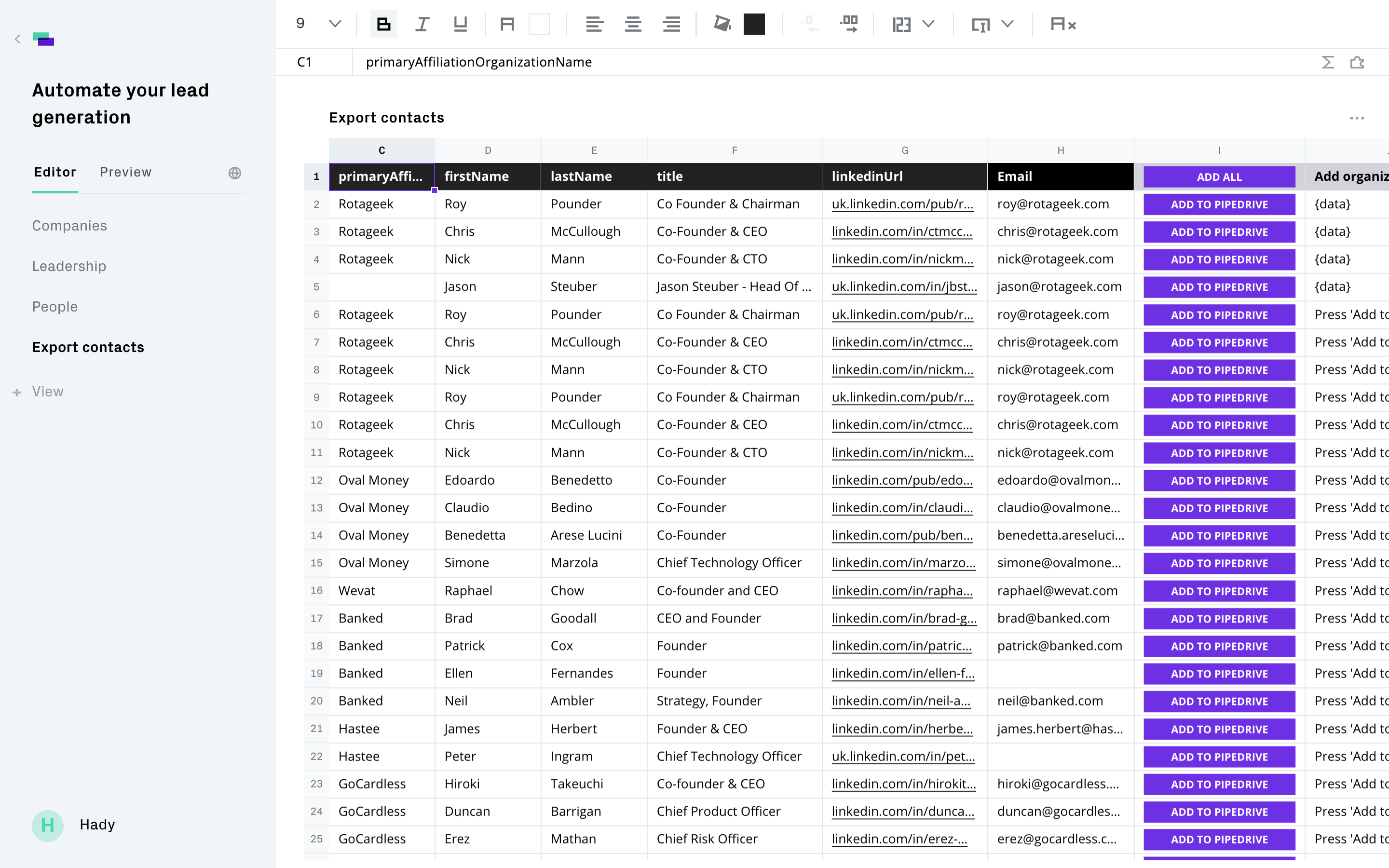Click the text color icon
1389x868 pixels.
[507, 24]
